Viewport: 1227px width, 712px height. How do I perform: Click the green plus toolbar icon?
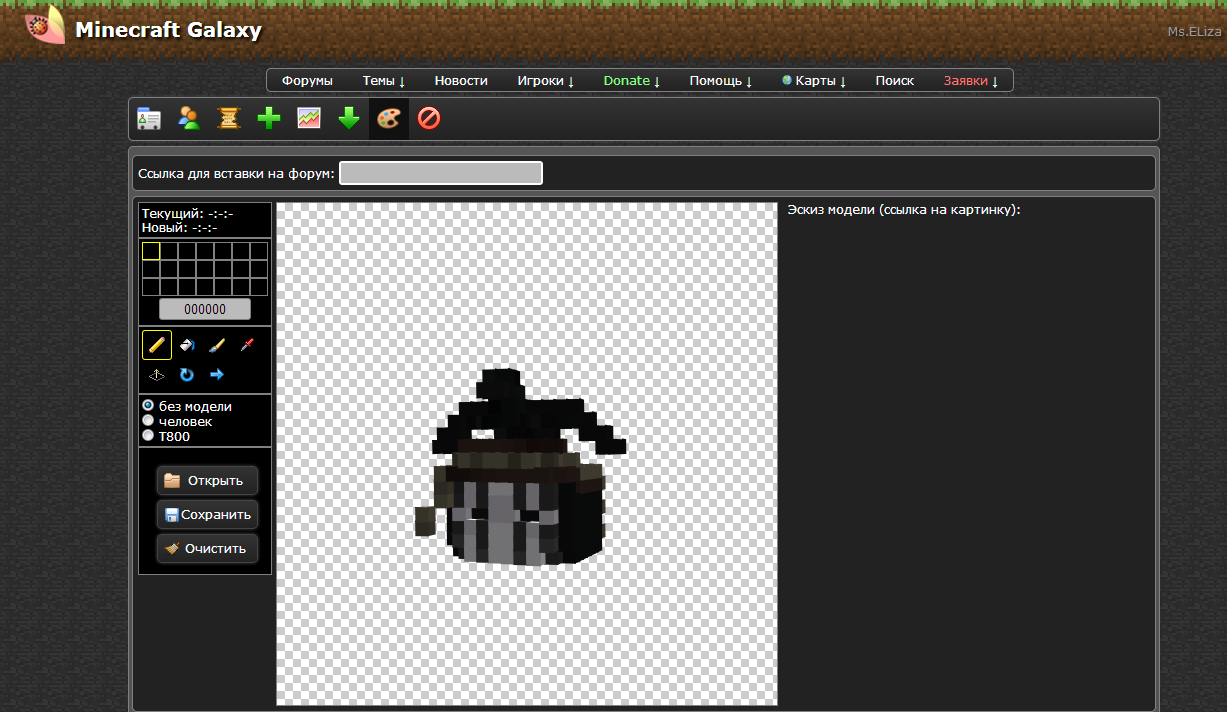coord(269,119)
